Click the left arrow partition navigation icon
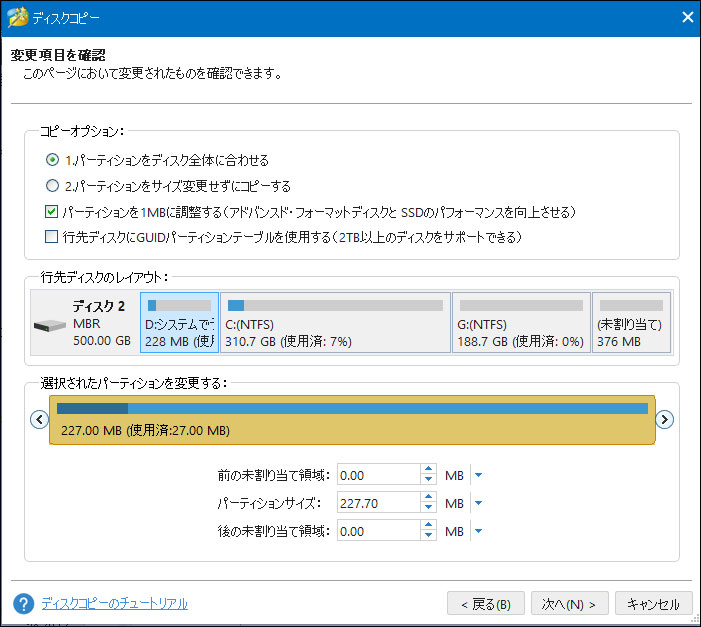This screenshot has width=701, height=627. pos(40,419)
